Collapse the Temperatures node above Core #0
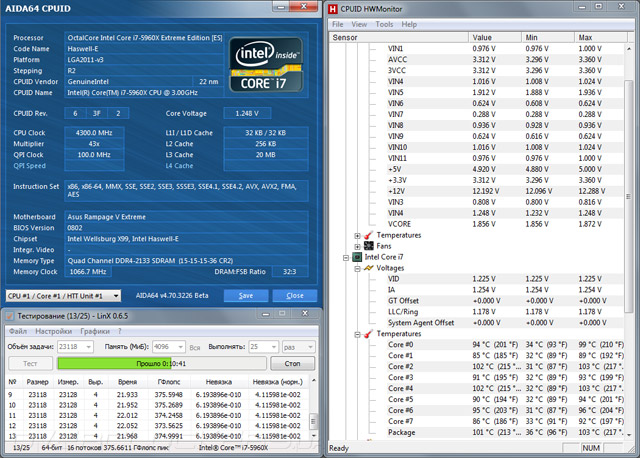Screen dimensions: 640x458 [357, 334]
